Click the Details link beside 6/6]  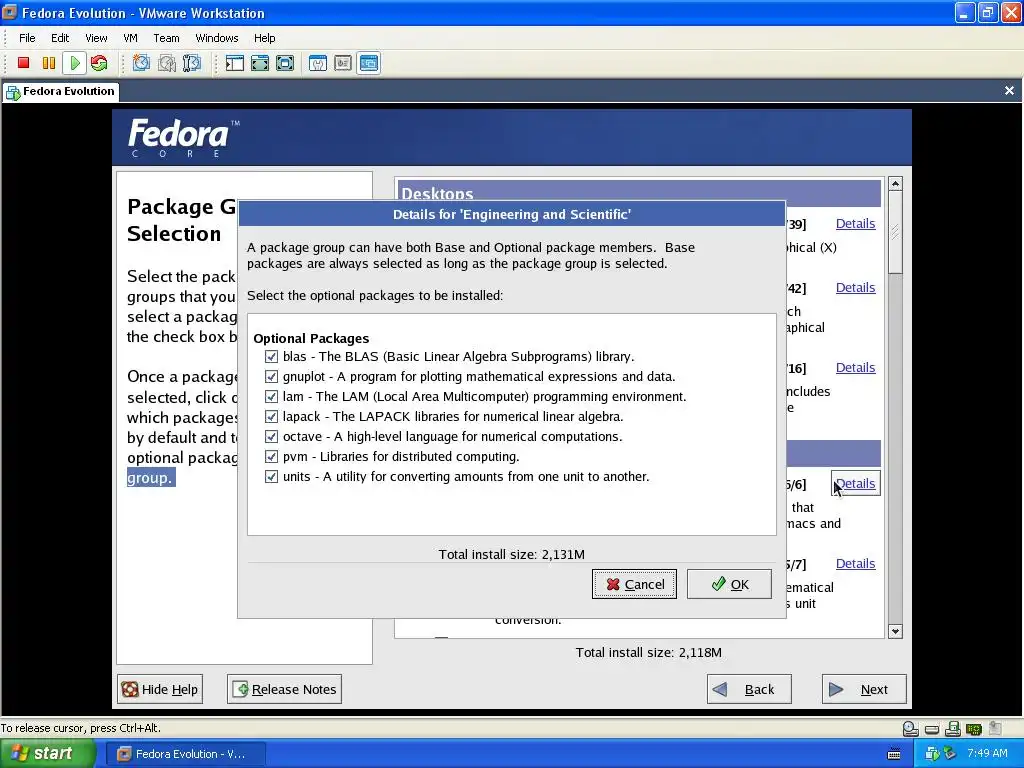point(856,483)
